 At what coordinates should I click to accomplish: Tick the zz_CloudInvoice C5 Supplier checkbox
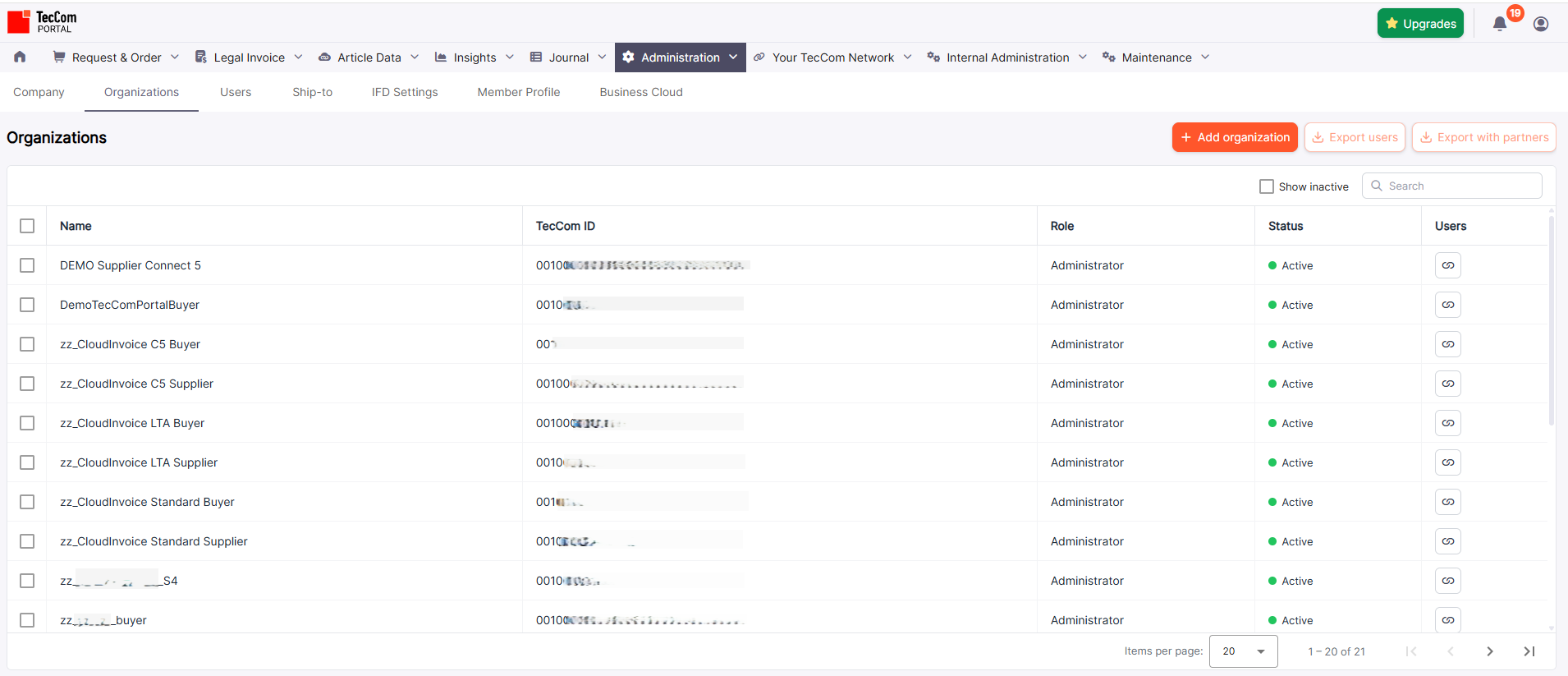27,384
